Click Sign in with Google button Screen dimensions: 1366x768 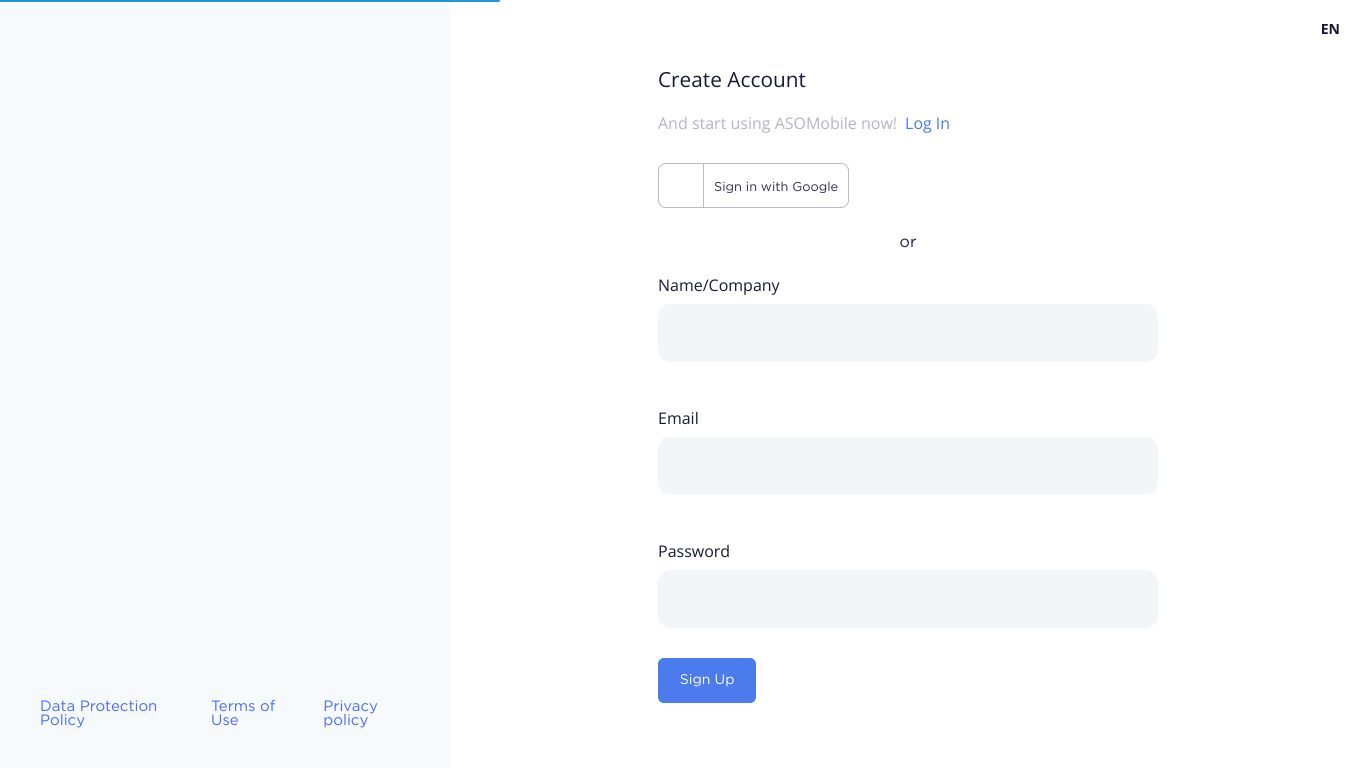pyautogui.click(x=753, y=186)
